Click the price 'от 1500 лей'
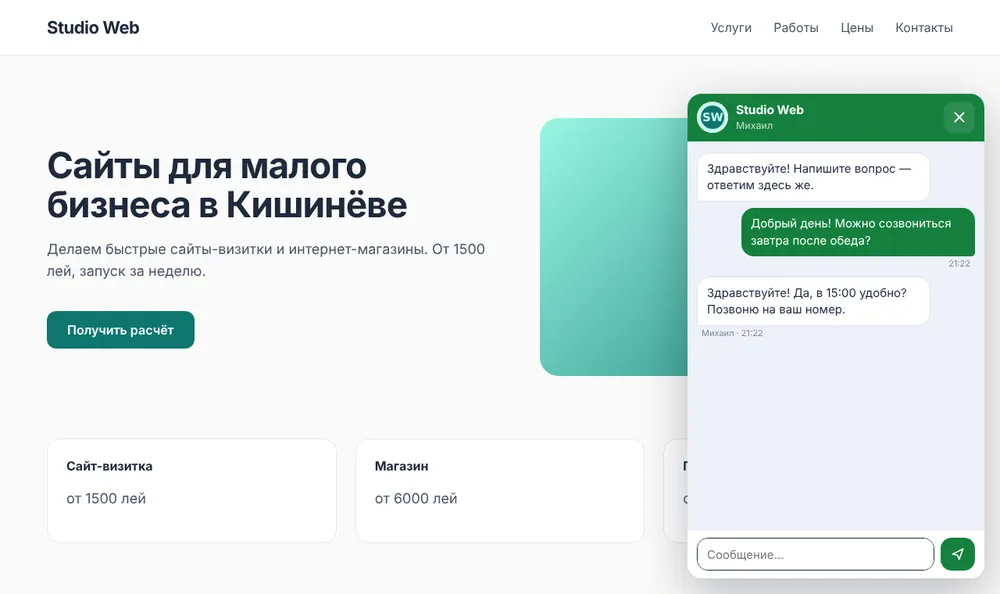 [106, 498]
